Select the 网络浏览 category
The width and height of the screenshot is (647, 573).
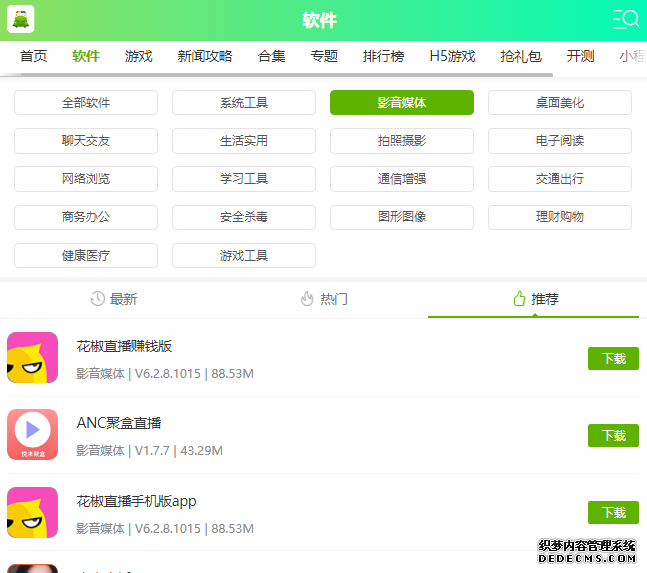tap(86, 179)
